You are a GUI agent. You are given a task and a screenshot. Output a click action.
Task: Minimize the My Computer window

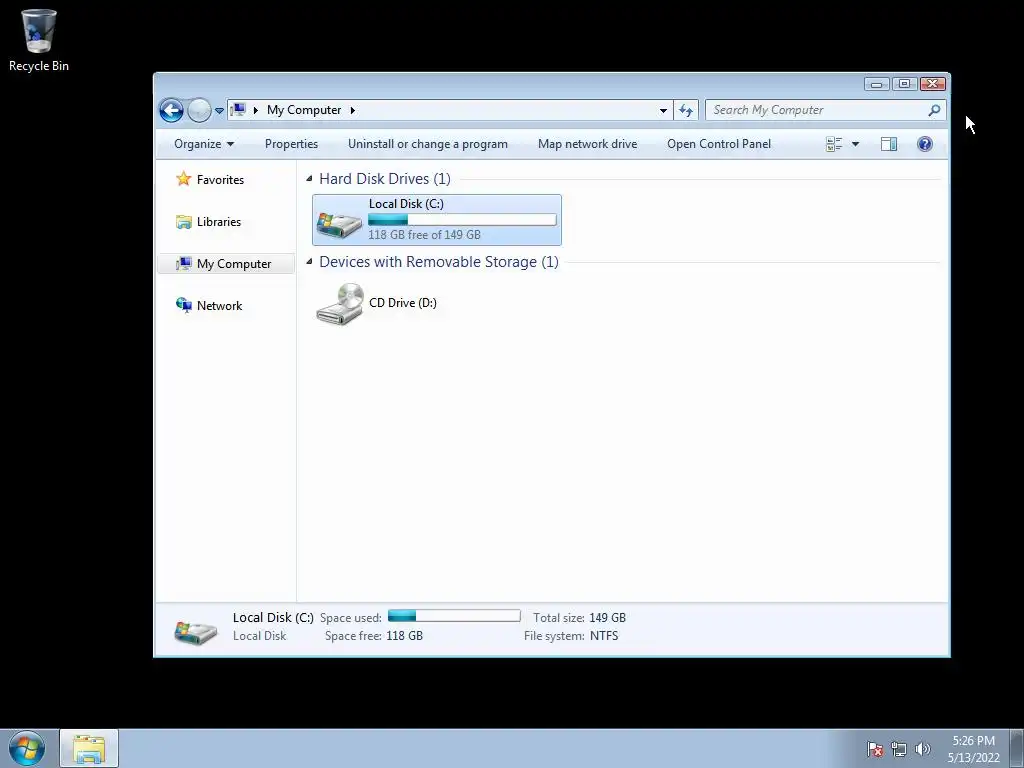point(876,84)
